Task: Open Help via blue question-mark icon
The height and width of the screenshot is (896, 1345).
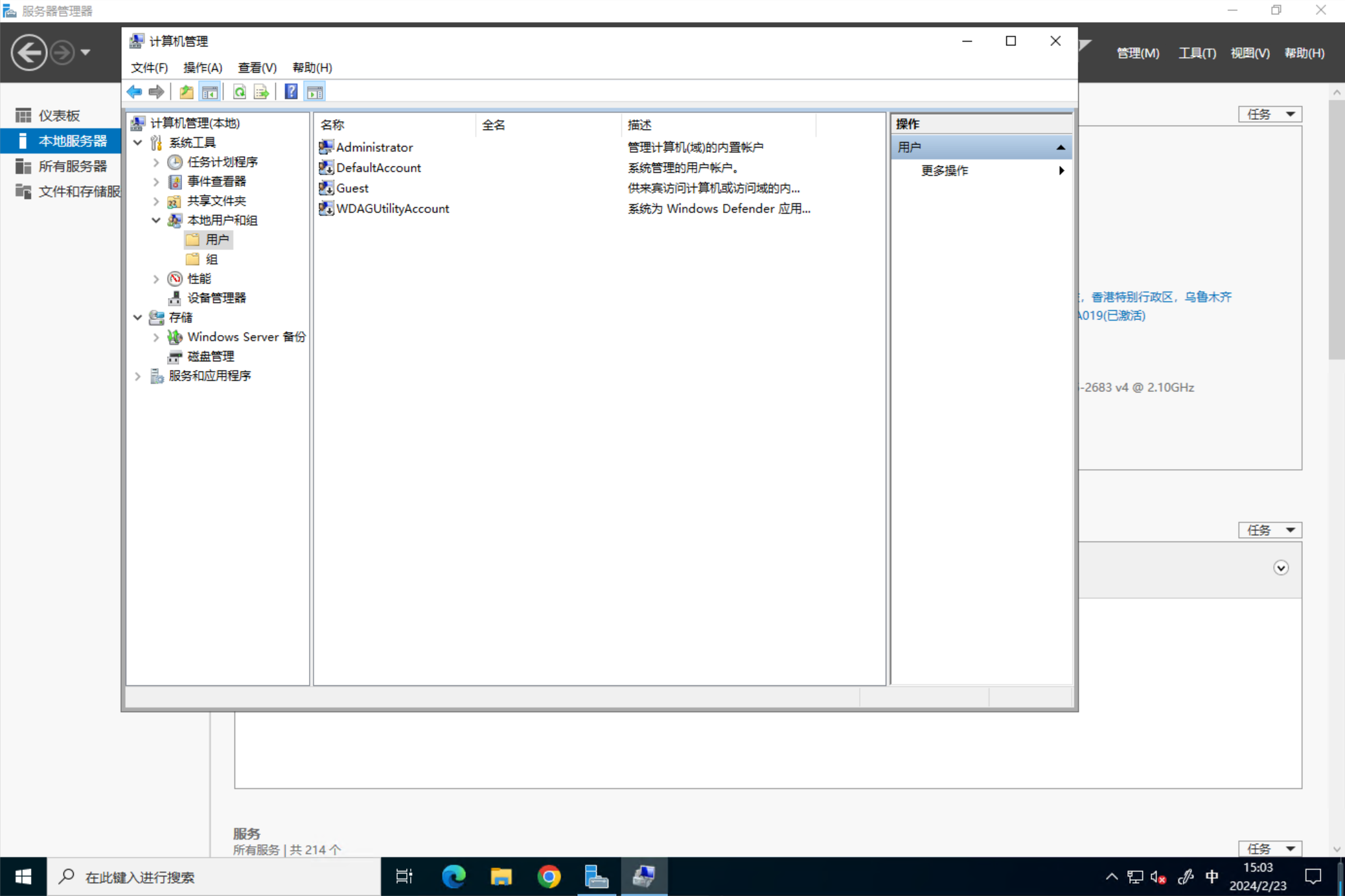Action: [291, 92]
